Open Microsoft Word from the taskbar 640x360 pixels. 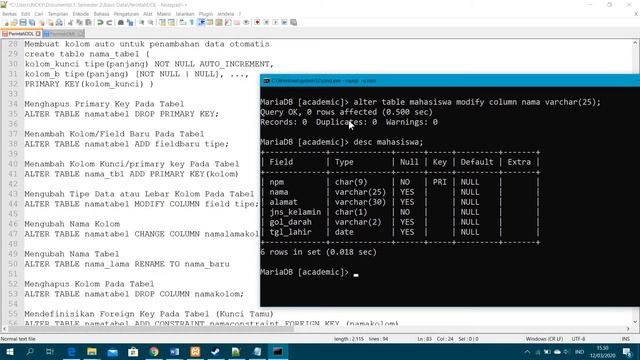(x=175, y=352)
